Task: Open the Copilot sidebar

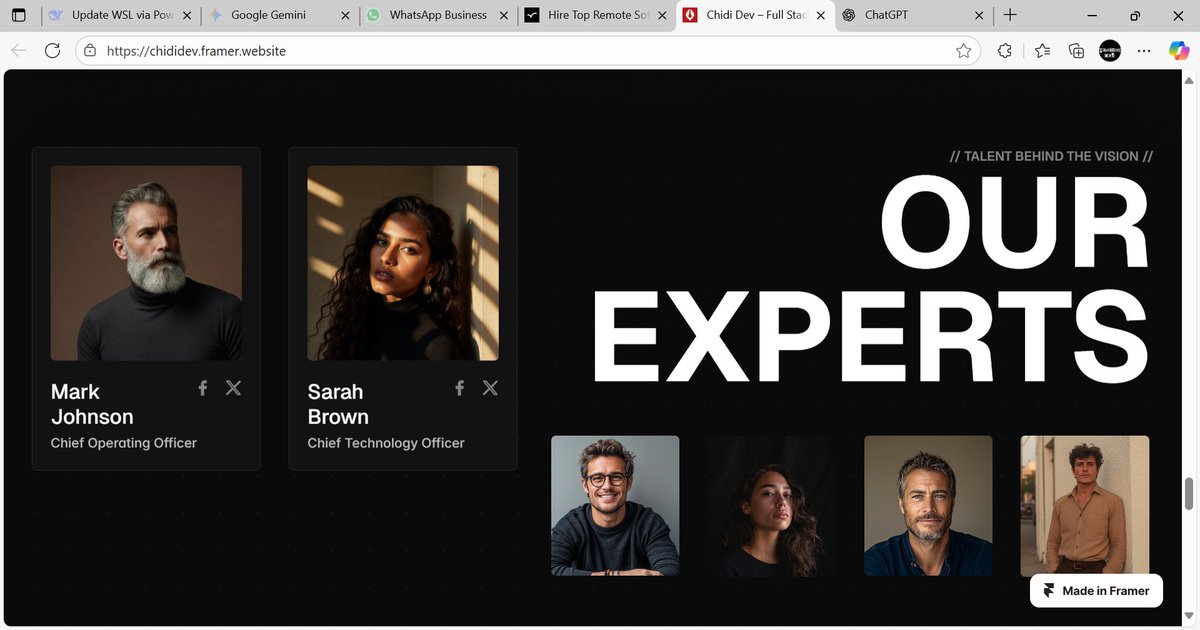Action: pos(1178,51)
